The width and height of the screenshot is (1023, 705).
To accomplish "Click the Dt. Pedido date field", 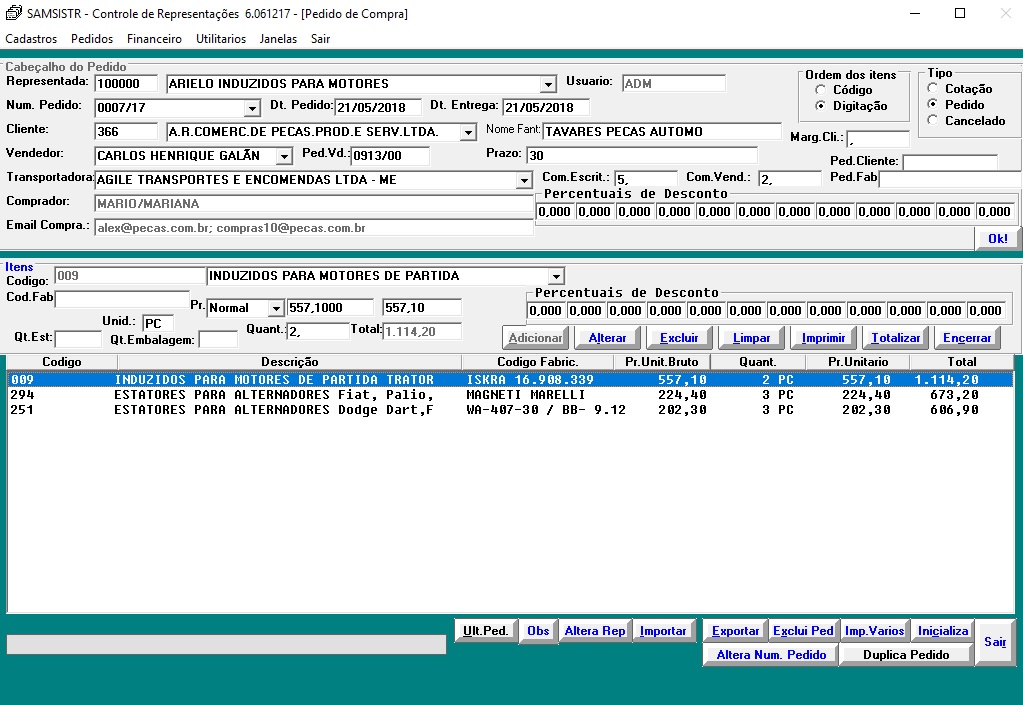I will pyautogui.click(x=378, y=108).
